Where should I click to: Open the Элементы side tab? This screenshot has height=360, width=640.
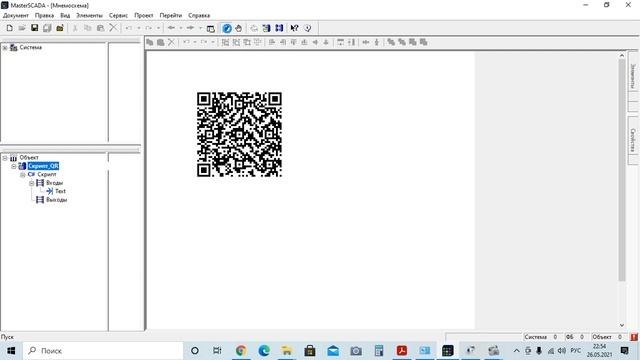[633, 76]
